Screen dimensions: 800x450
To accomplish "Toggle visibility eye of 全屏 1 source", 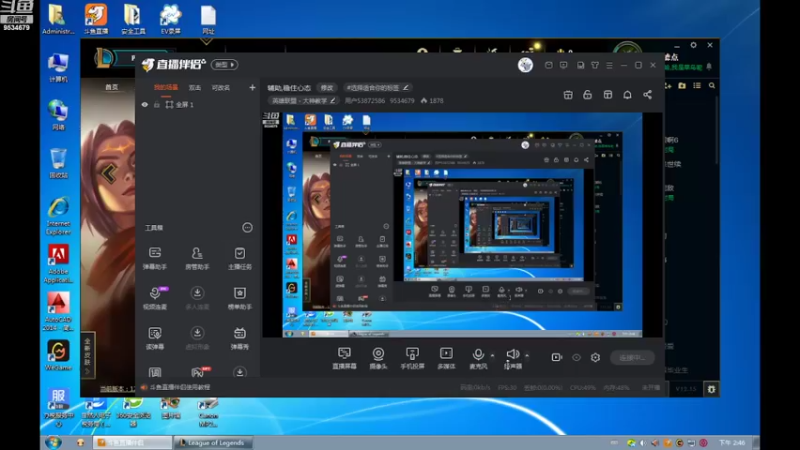I will 145,105.
